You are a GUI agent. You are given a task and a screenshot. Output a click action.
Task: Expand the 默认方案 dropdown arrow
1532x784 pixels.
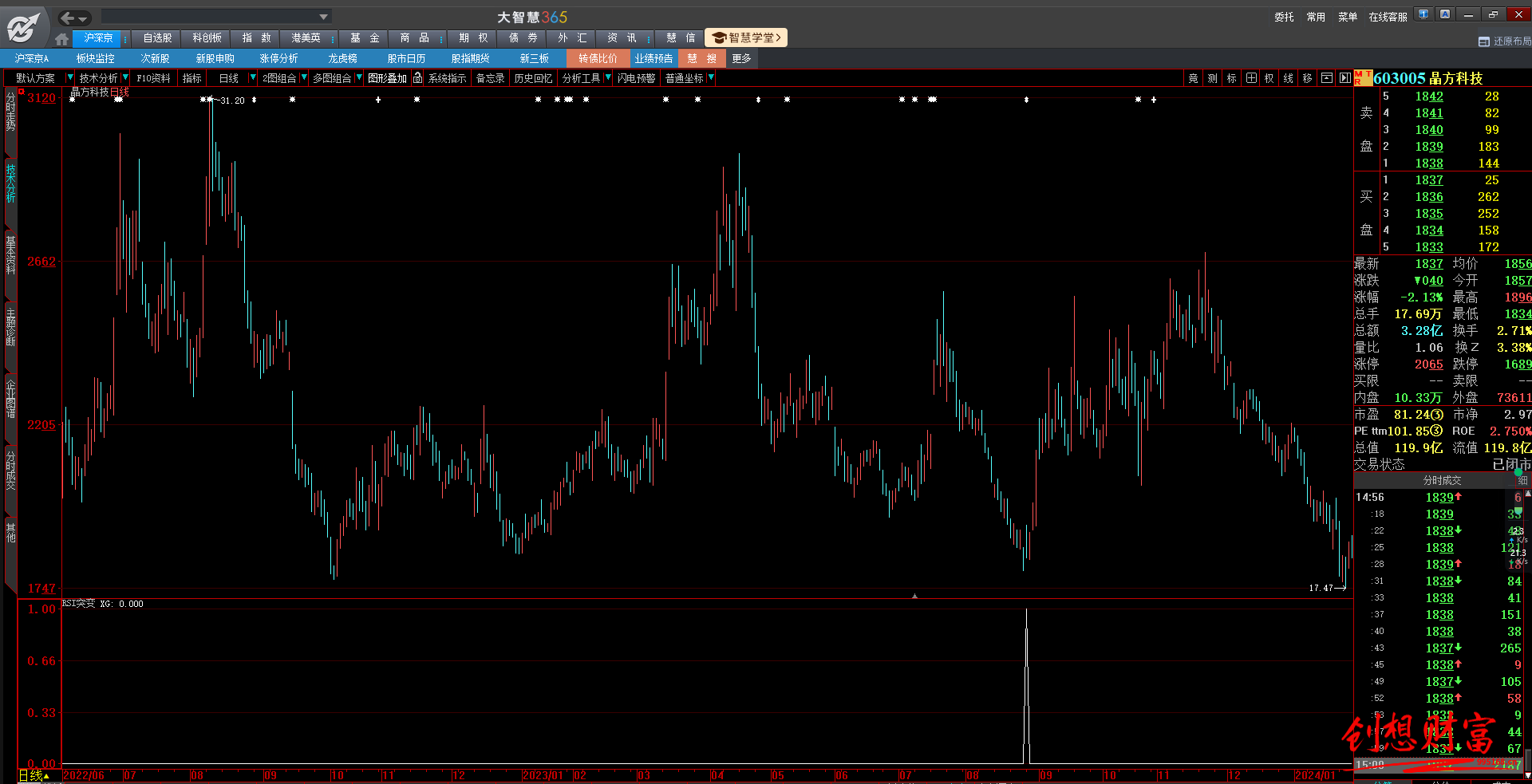coord(69,77)
